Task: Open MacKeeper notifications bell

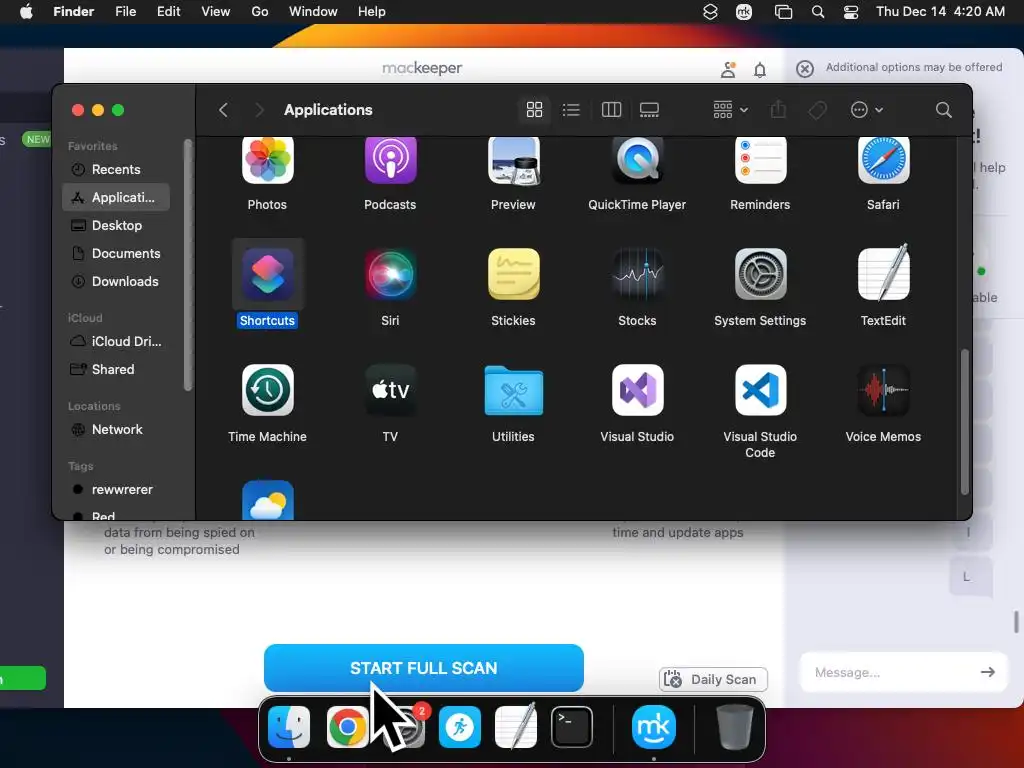Action: tap(760, 70)
